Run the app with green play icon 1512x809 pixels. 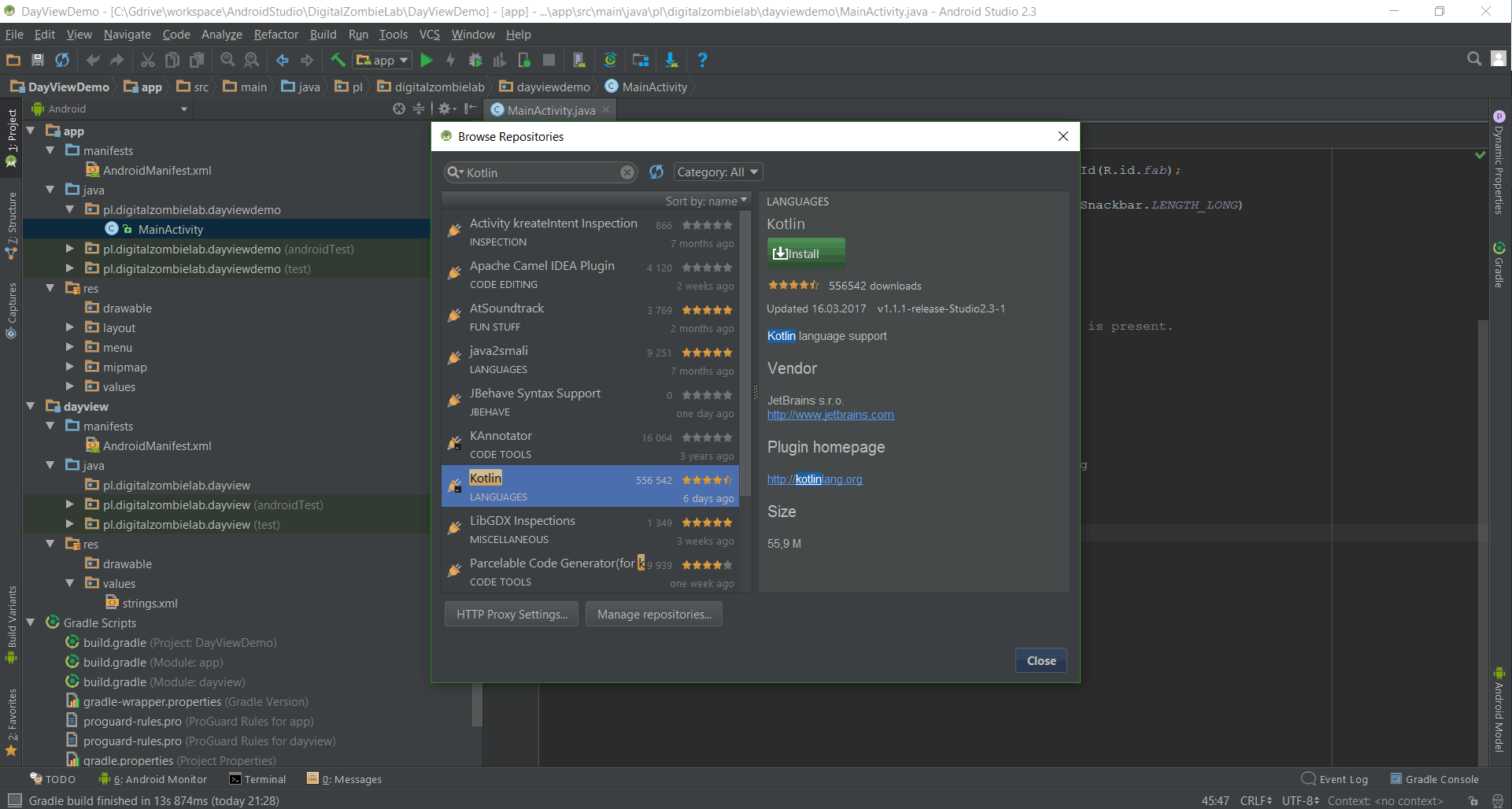pos(427,60)
